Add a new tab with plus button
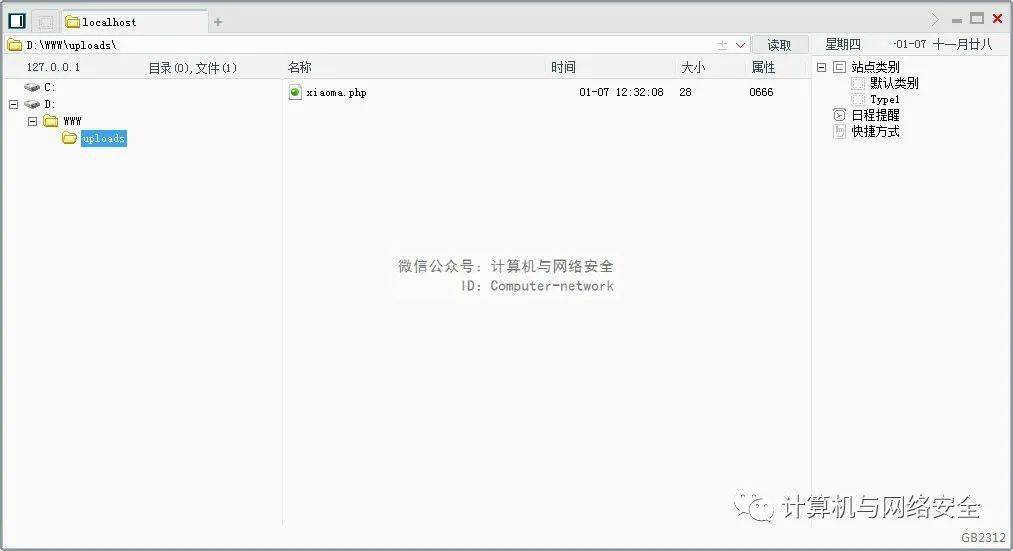Image resolution: width=1013 pixels, height=551 pixels. [218, 21]
